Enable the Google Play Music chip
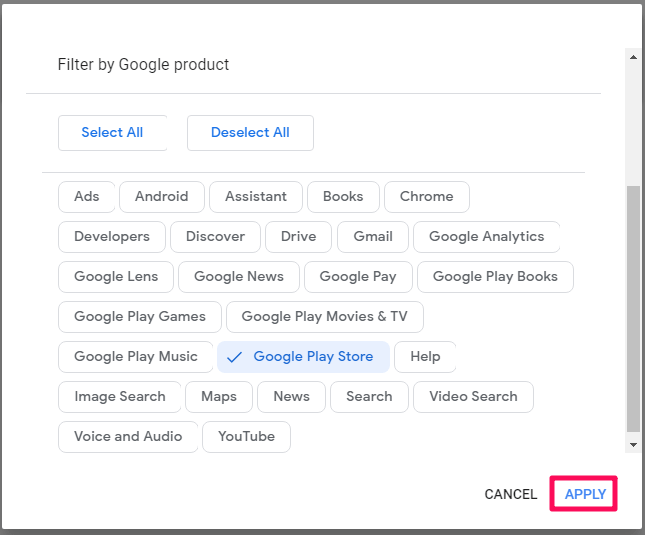This screenshot has width=645, height=535. 135,357
